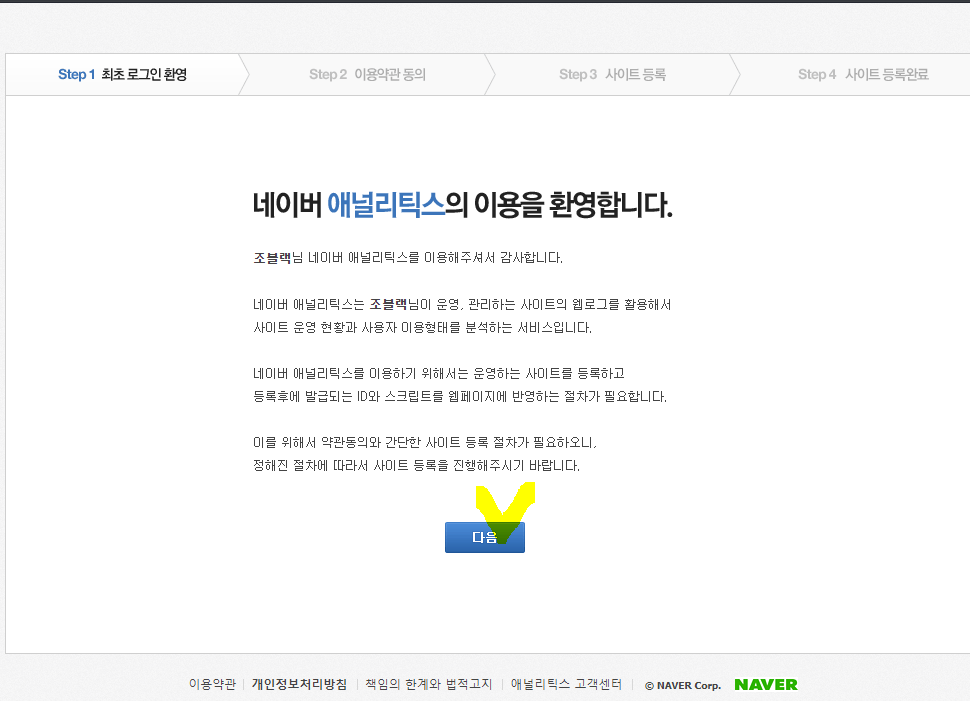
Task: Select the Step 2 이용약관 동의 tab
Action: [367, 74]
